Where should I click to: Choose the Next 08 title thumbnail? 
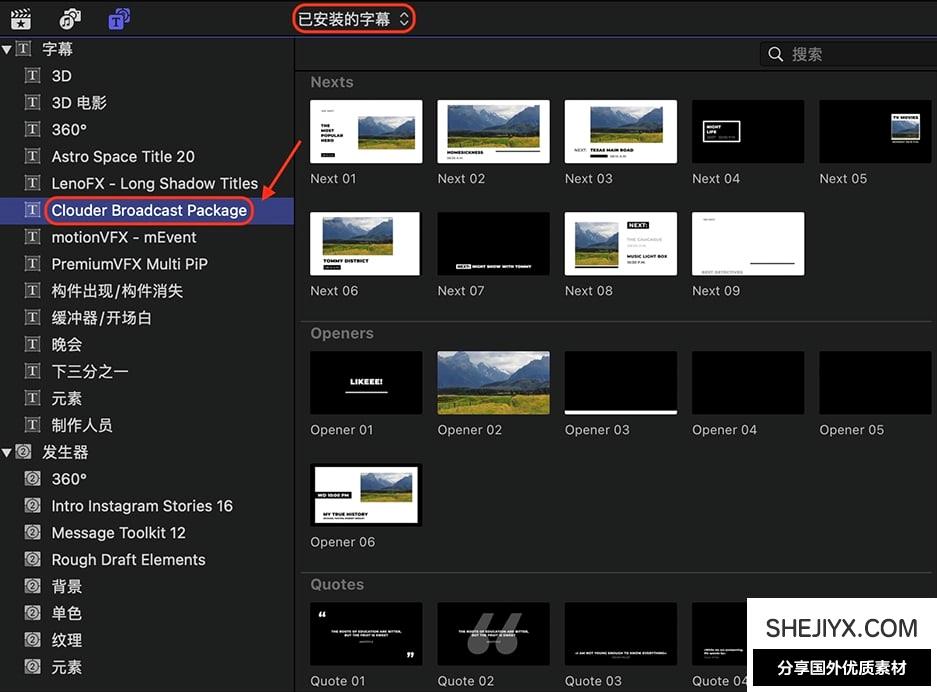[620, 244]
